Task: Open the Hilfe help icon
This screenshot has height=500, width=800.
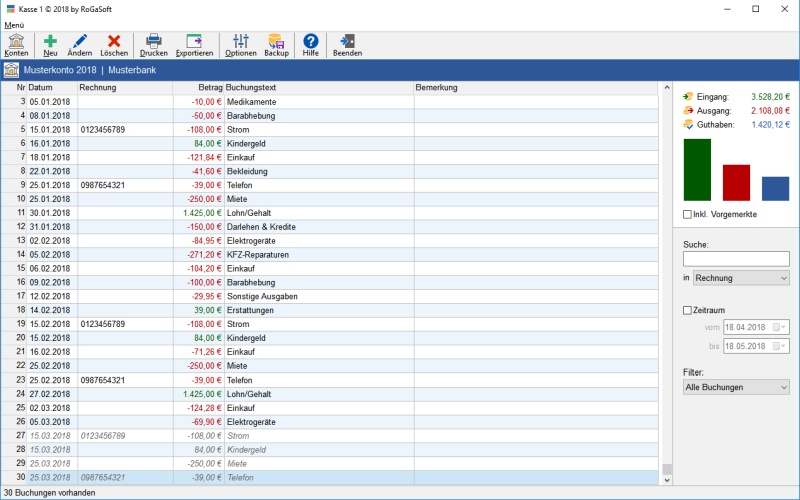Action: pyautogui.click(x=311, y=44)
